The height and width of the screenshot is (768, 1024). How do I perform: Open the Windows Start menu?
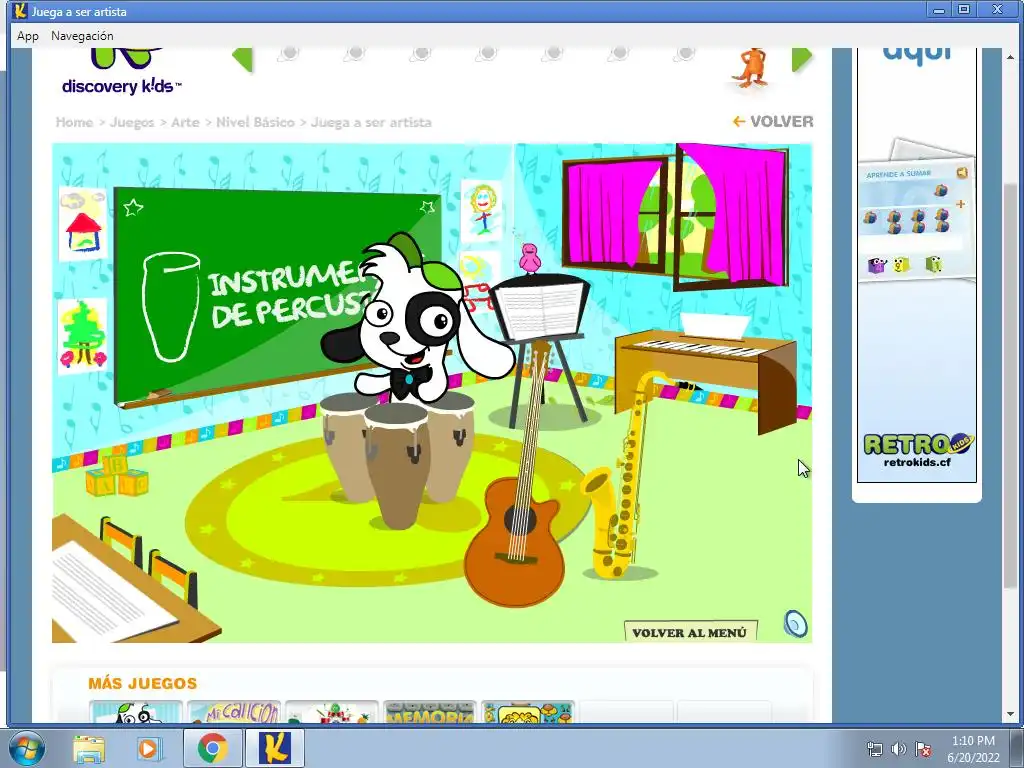click(27, 748)
